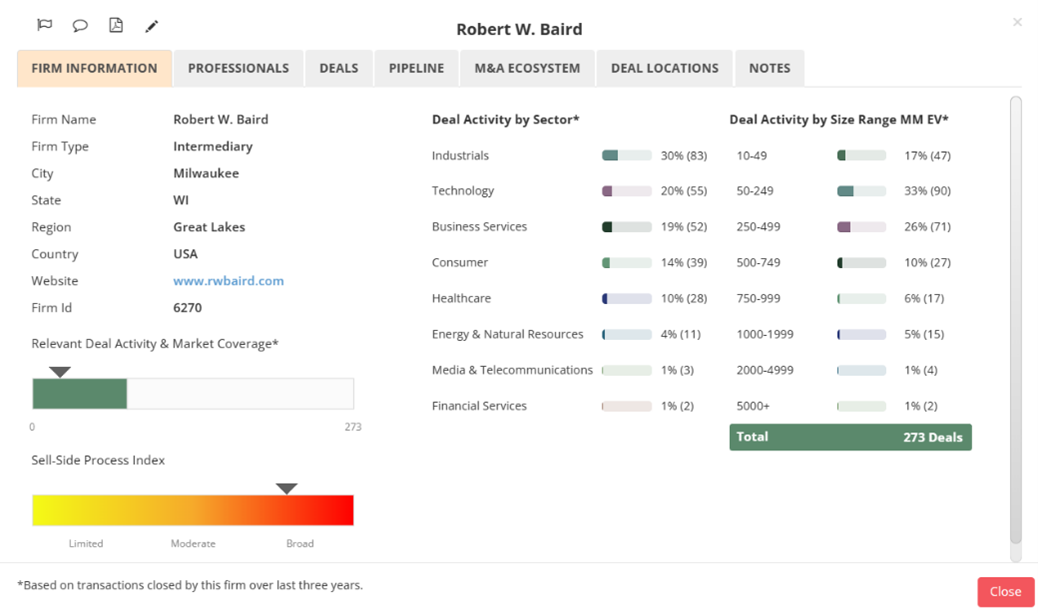Click the Business Services label
1038x613 pixels.
pos(479,226)
